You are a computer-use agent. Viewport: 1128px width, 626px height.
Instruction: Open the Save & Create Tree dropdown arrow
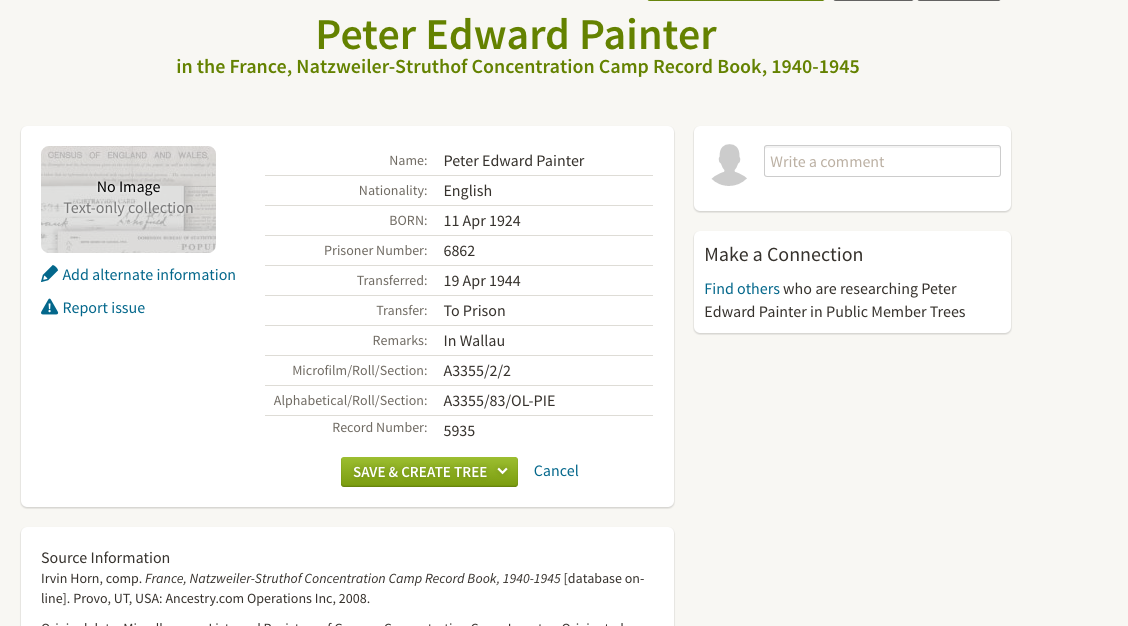(x=503, y=471)
